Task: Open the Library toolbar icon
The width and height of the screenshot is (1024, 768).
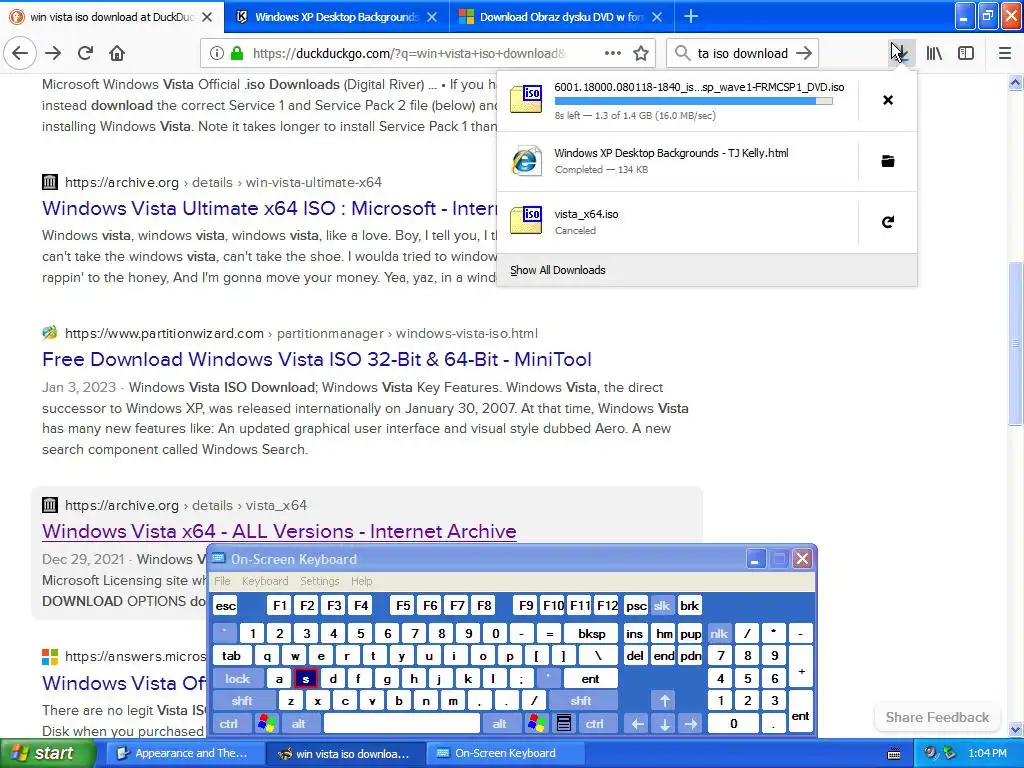Action: point(934,54)
